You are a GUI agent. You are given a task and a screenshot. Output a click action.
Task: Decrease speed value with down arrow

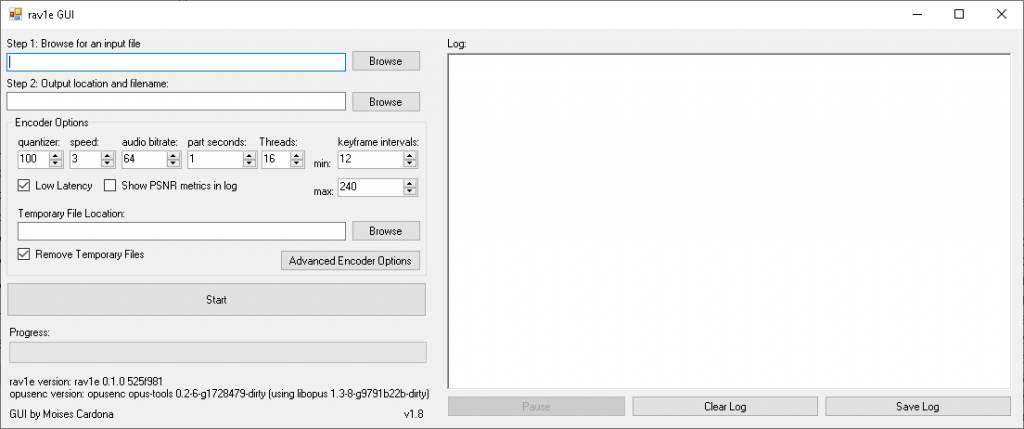point(108,163)
